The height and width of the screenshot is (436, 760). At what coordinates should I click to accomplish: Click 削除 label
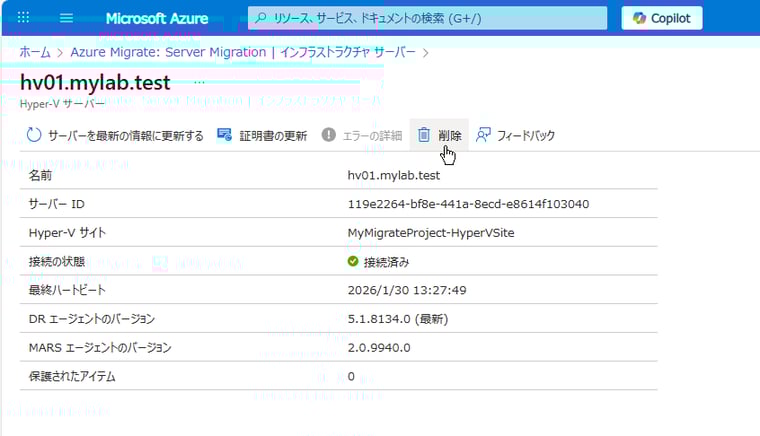coord(450,136)
